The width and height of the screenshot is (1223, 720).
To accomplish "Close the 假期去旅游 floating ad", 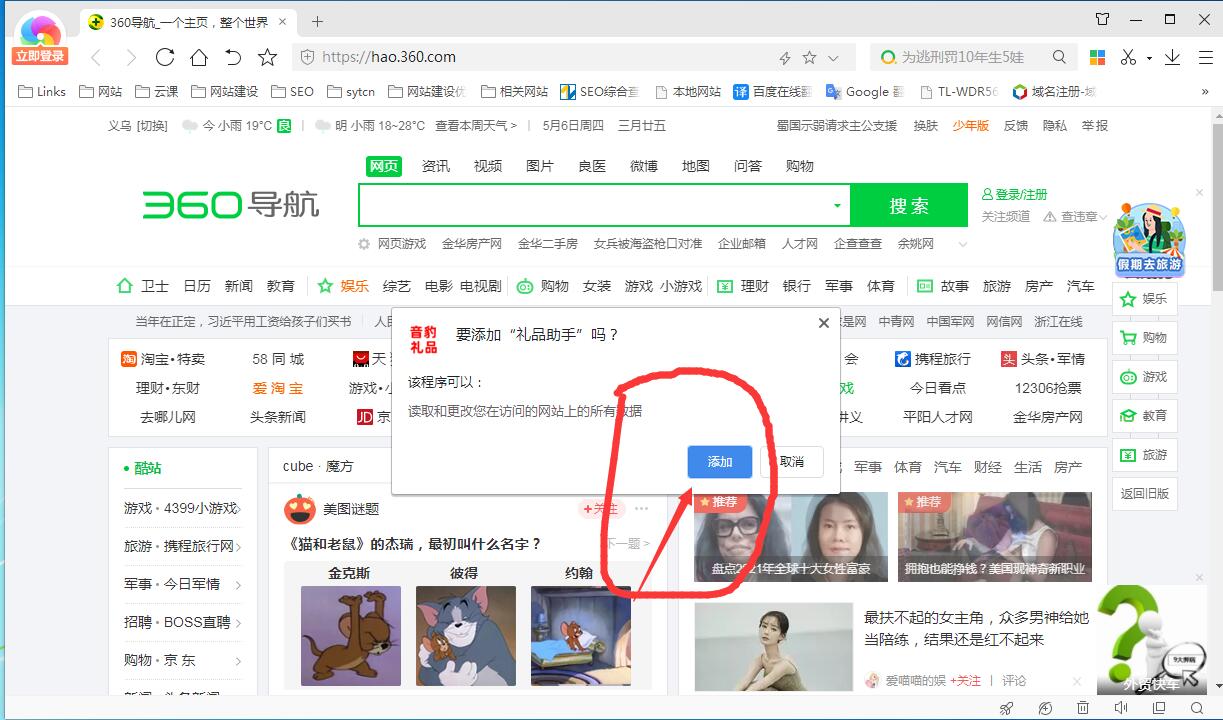I will [1200, 192].
